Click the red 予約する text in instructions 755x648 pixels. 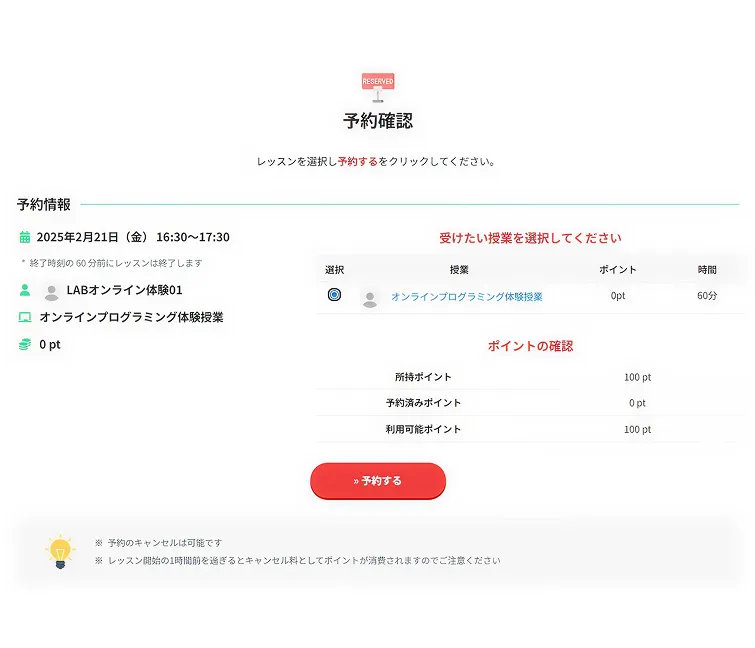[x=357, y=161]
